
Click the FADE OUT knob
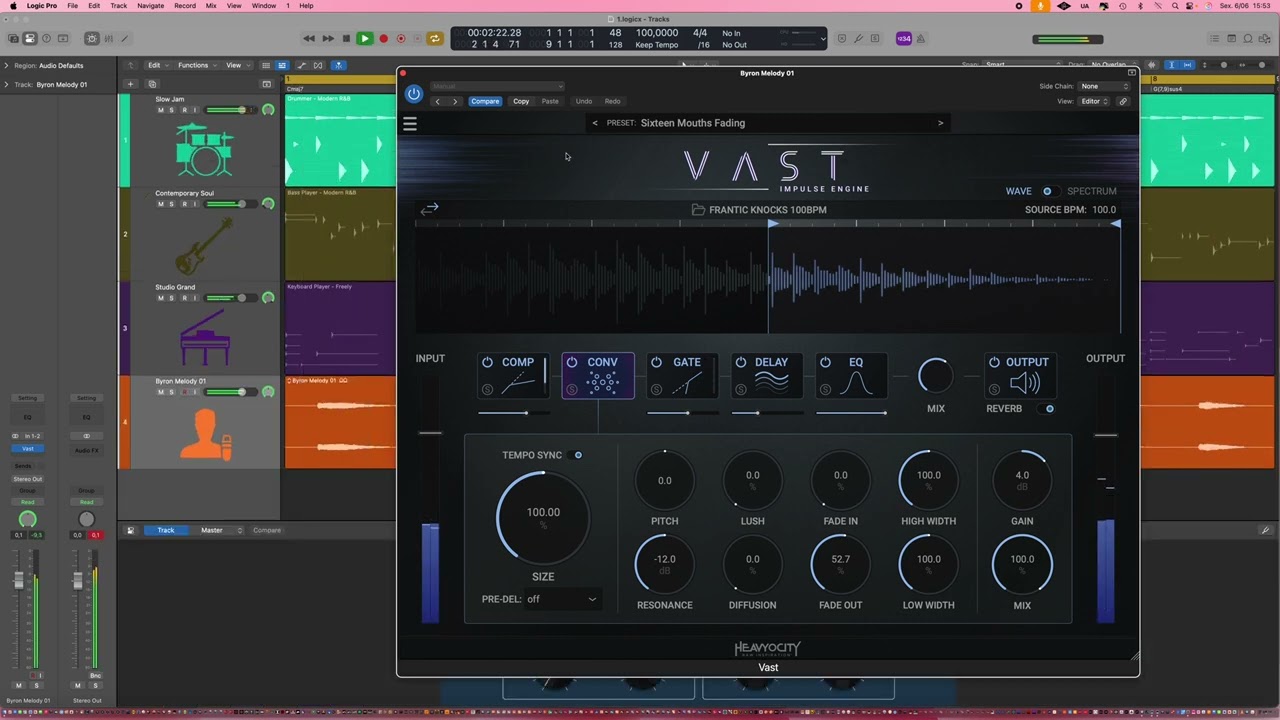[840, 564]
